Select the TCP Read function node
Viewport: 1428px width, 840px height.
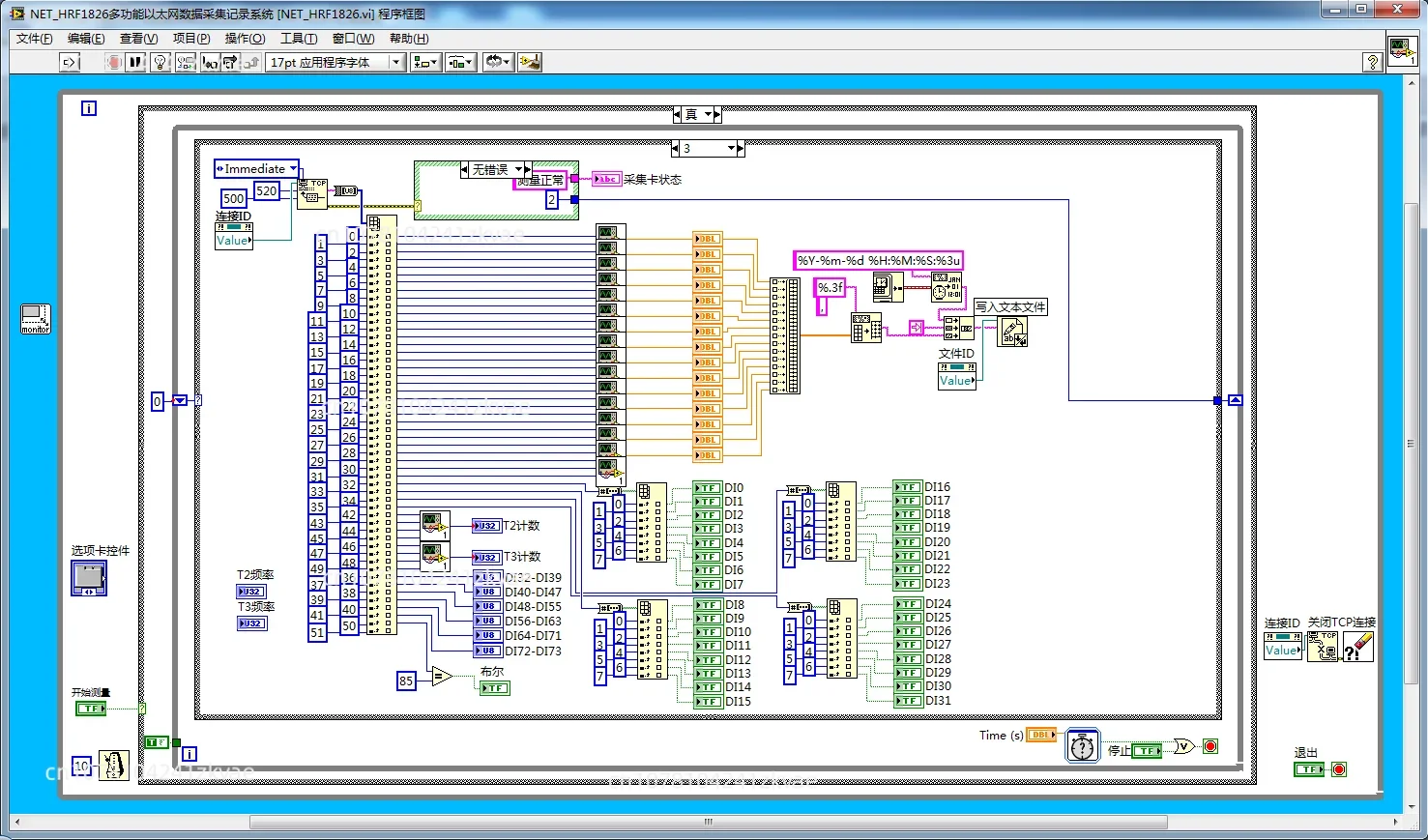click(x=312, y=193)
